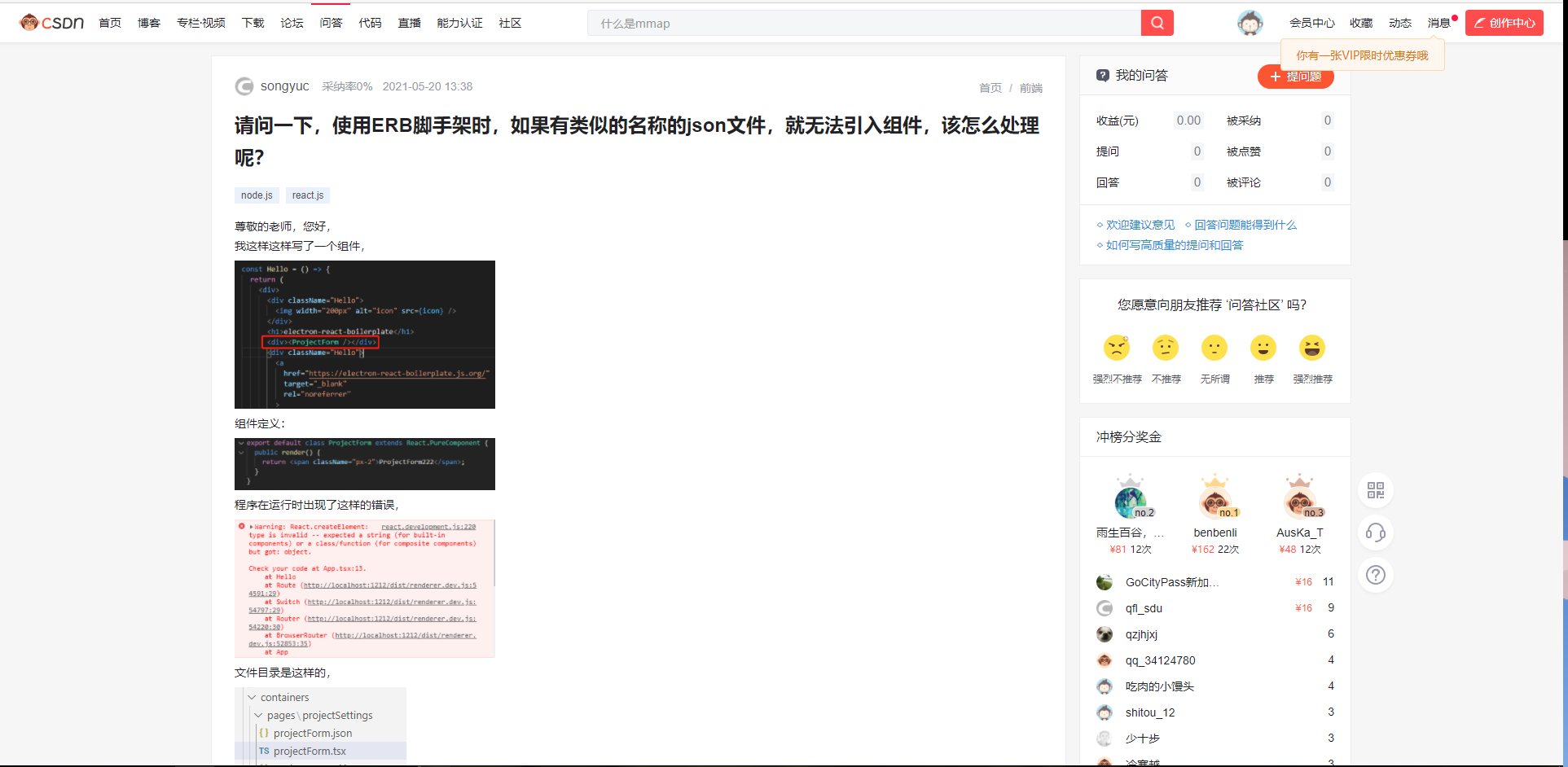This screenshot has width=1568, height=767.
Task: Open the customer service headset icon
Action: [x=1376, y=533]
